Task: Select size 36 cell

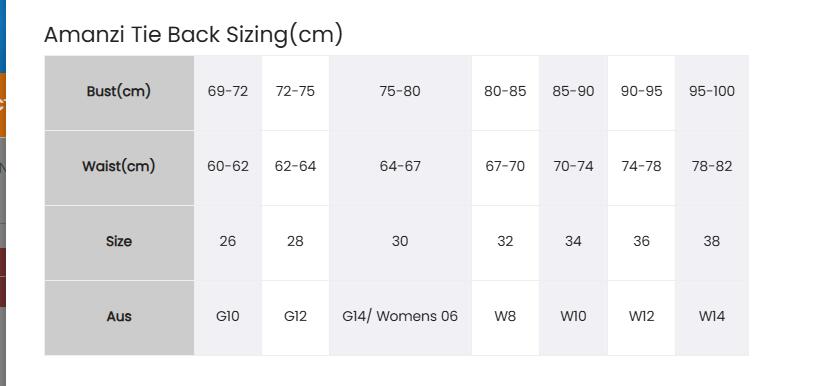Action: pos(641,243)
